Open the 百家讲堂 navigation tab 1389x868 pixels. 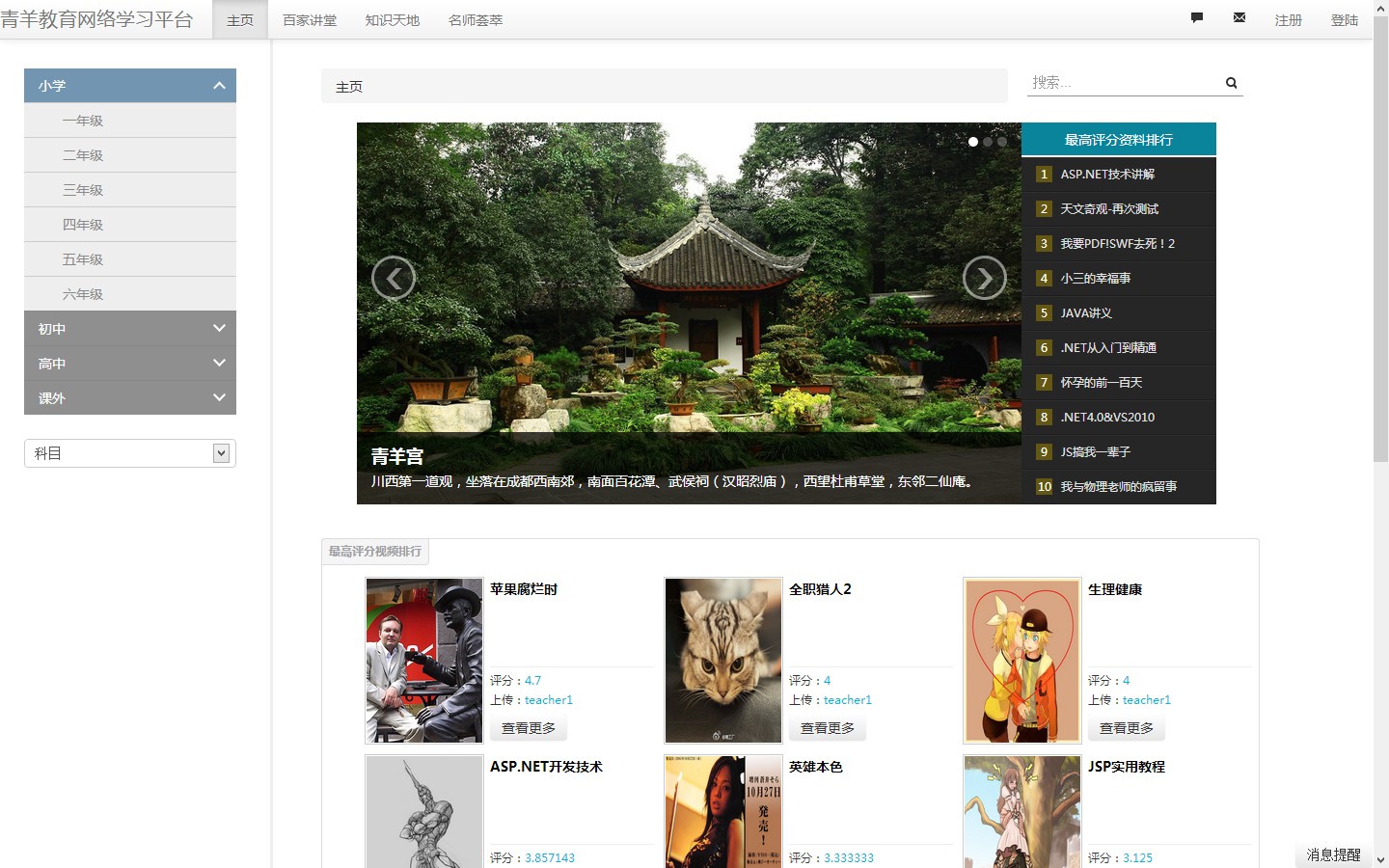click(x=310, y=20)
